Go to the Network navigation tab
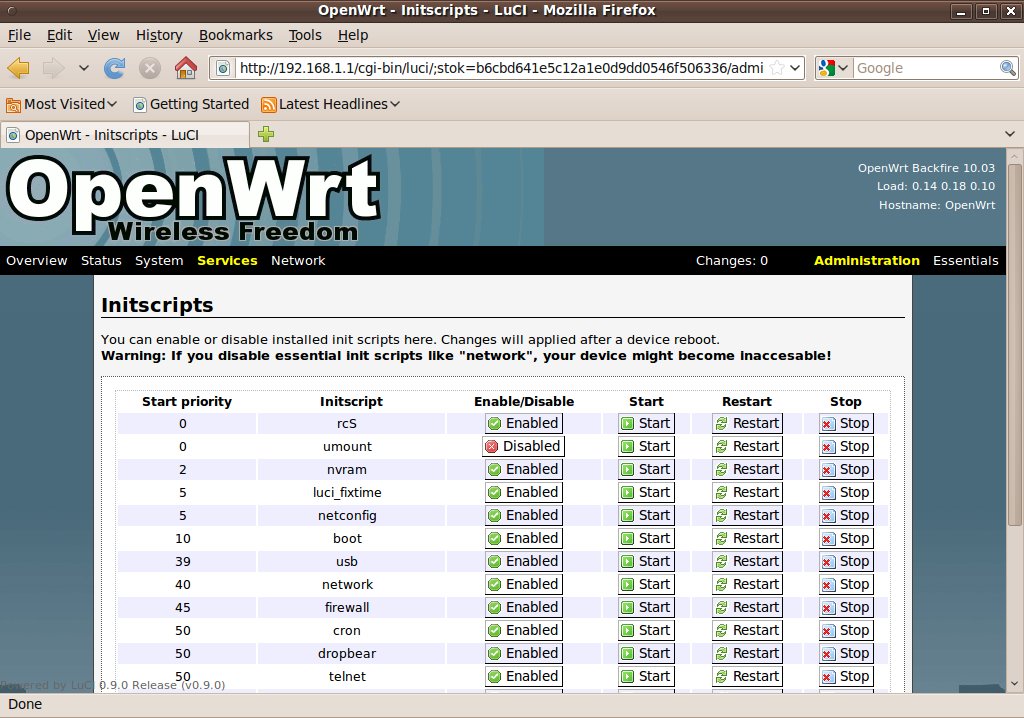Viewport: 1024px width, 718px height. point(298,261)
